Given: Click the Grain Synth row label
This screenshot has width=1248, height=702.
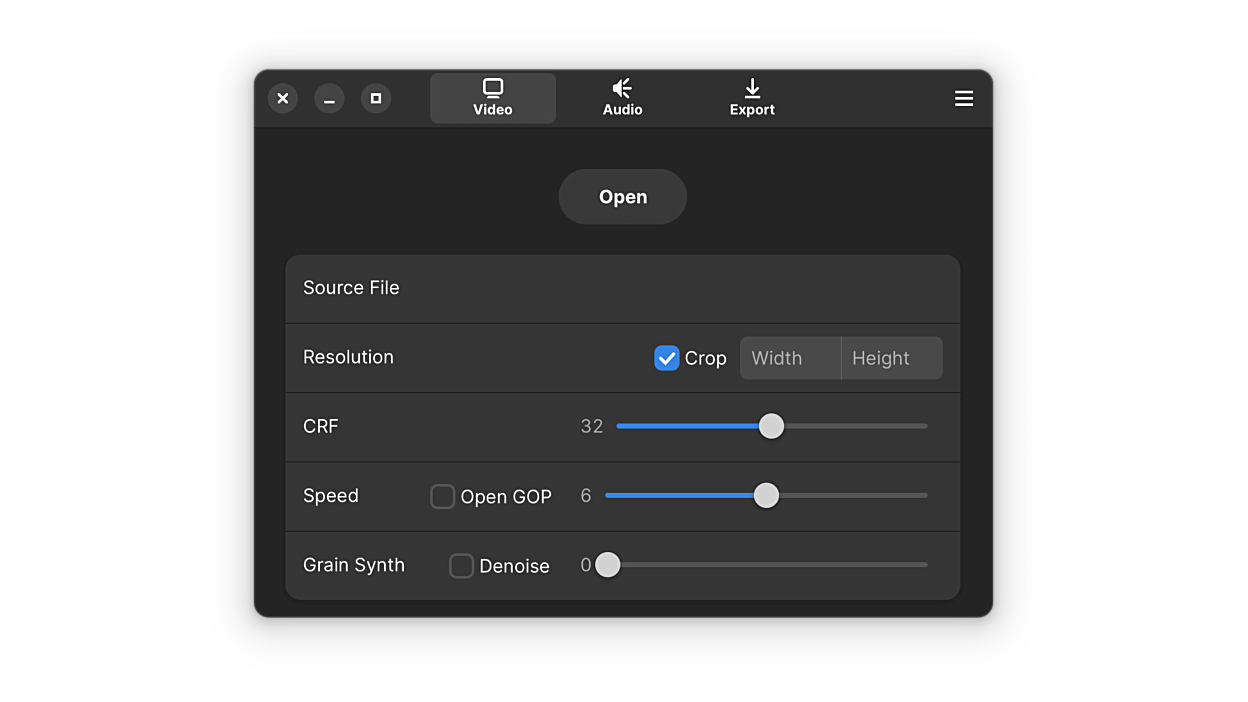Looking at the screenshot, I should click(x=354, y=565).
